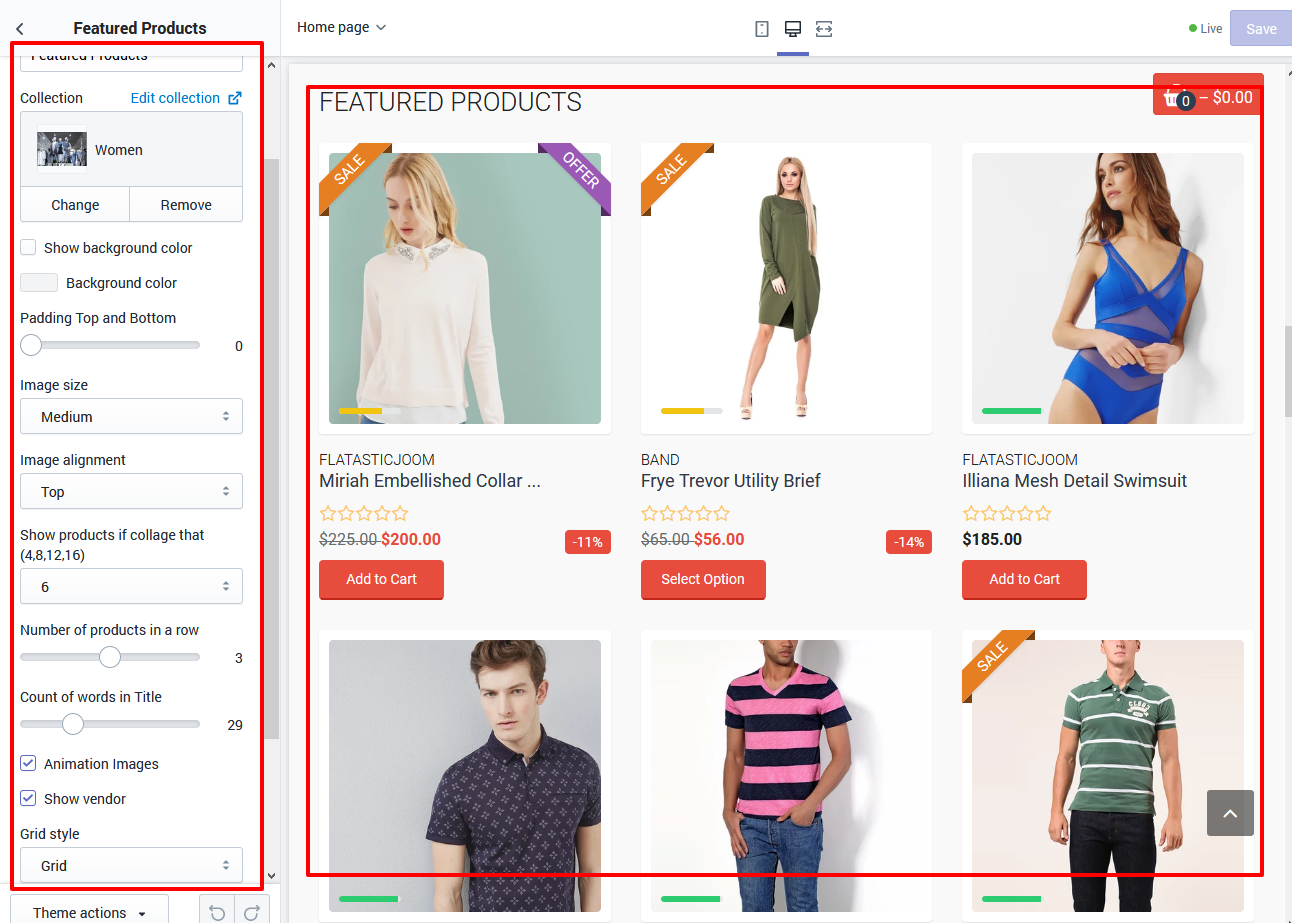Image resolution: width=1292 pixels, height=923 pixels.
Task: Switch to desktop preview icon
Action: [793, 29]
